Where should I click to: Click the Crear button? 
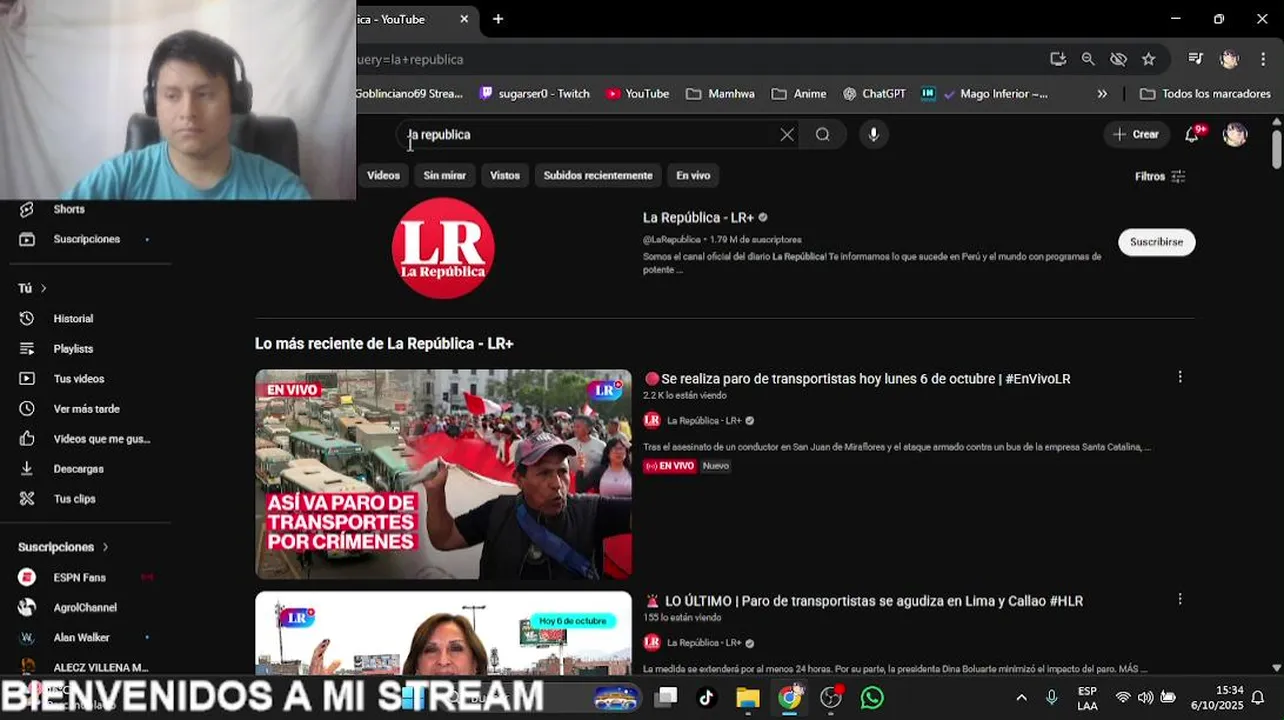point(1136,135)
